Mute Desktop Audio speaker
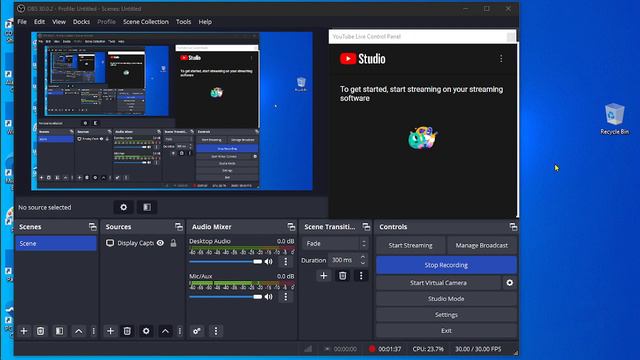This screenshot has width=640, height=360. [x=269, y=262]
